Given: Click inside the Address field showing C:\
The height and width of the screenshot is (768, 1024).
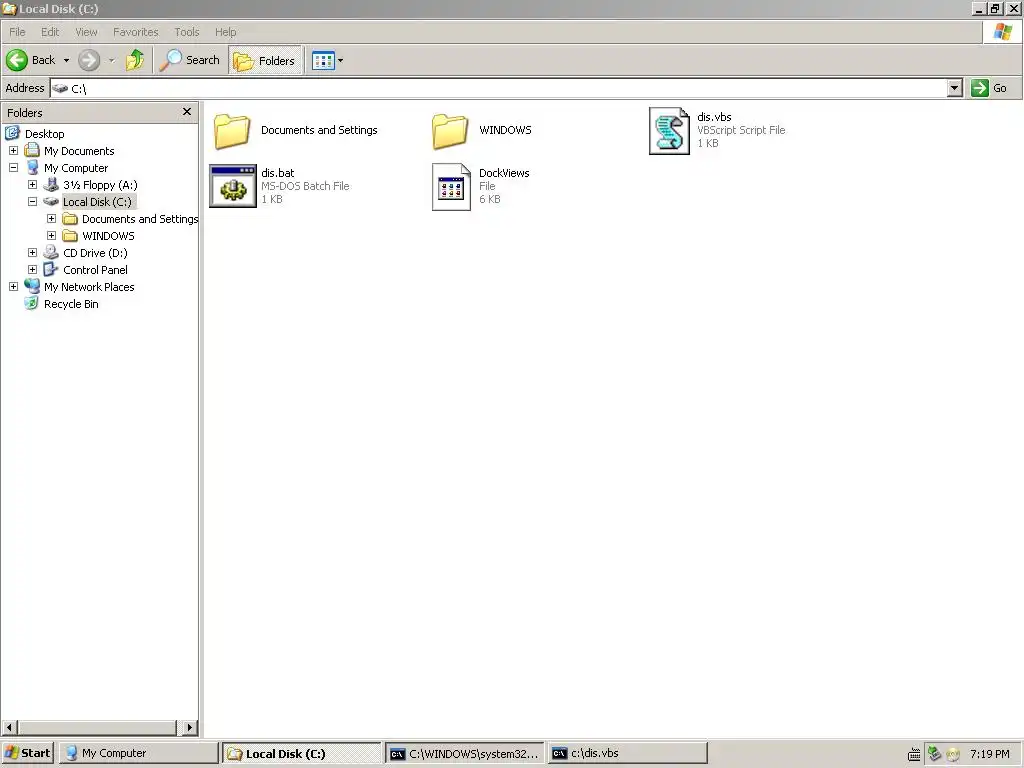Looking at the screenshot, I should click(x=498, y=88).
